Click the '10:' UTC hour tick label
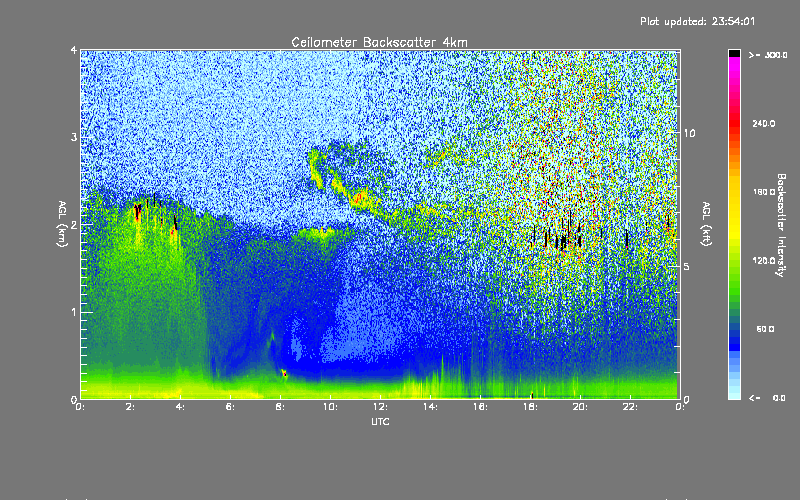800x500 pixels. pyautogui.click(x=330, y=407)
